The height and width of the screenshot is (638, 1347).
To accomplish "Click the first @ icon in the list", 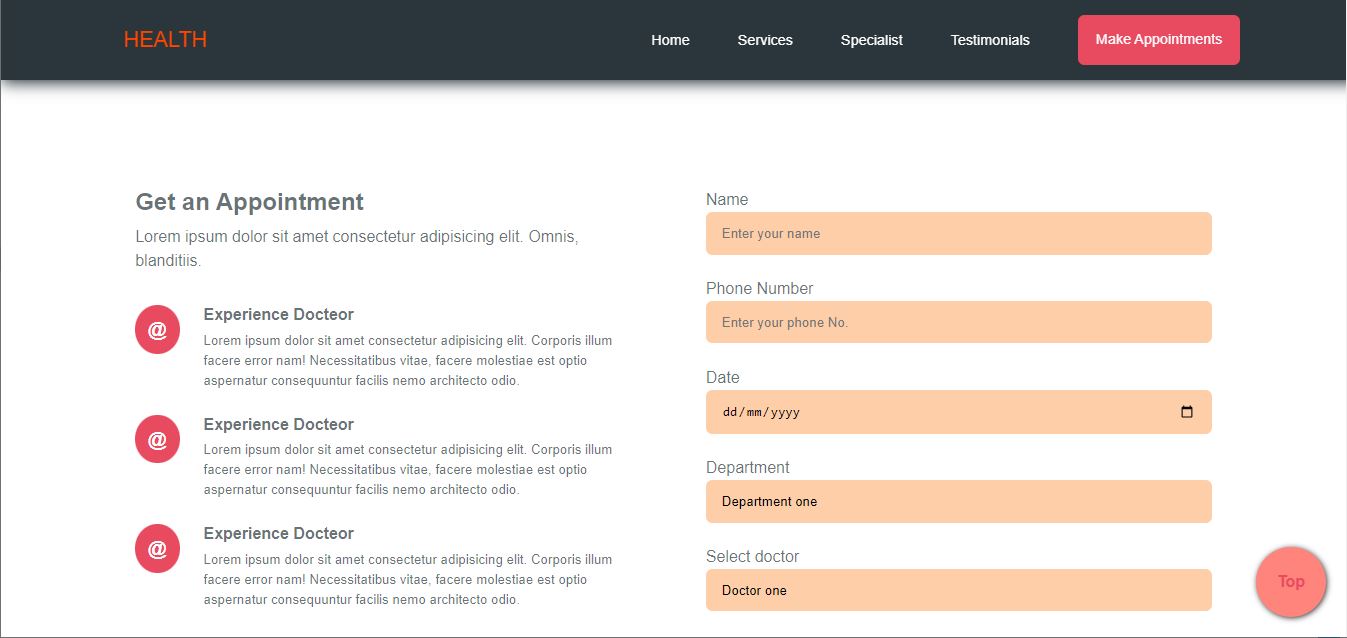I will pyautogui.click(x=157, y=330).
